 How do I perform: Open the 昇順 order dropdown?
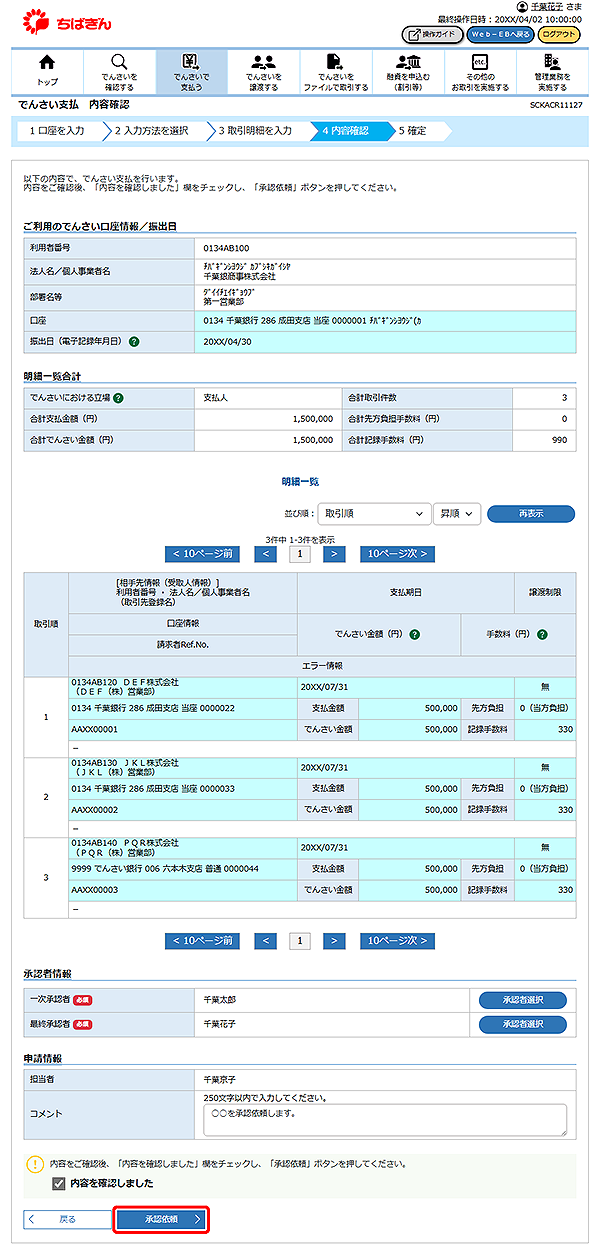point(457,514)
